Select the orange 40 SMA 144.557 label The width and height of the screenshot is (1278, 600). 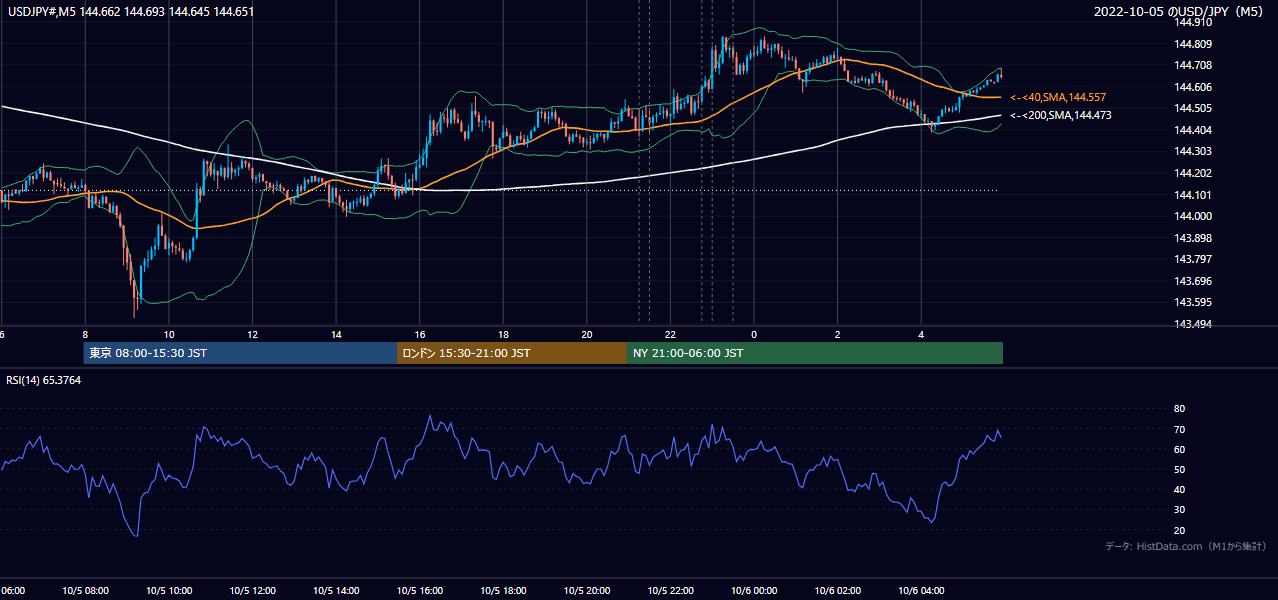coord(1058,97)
